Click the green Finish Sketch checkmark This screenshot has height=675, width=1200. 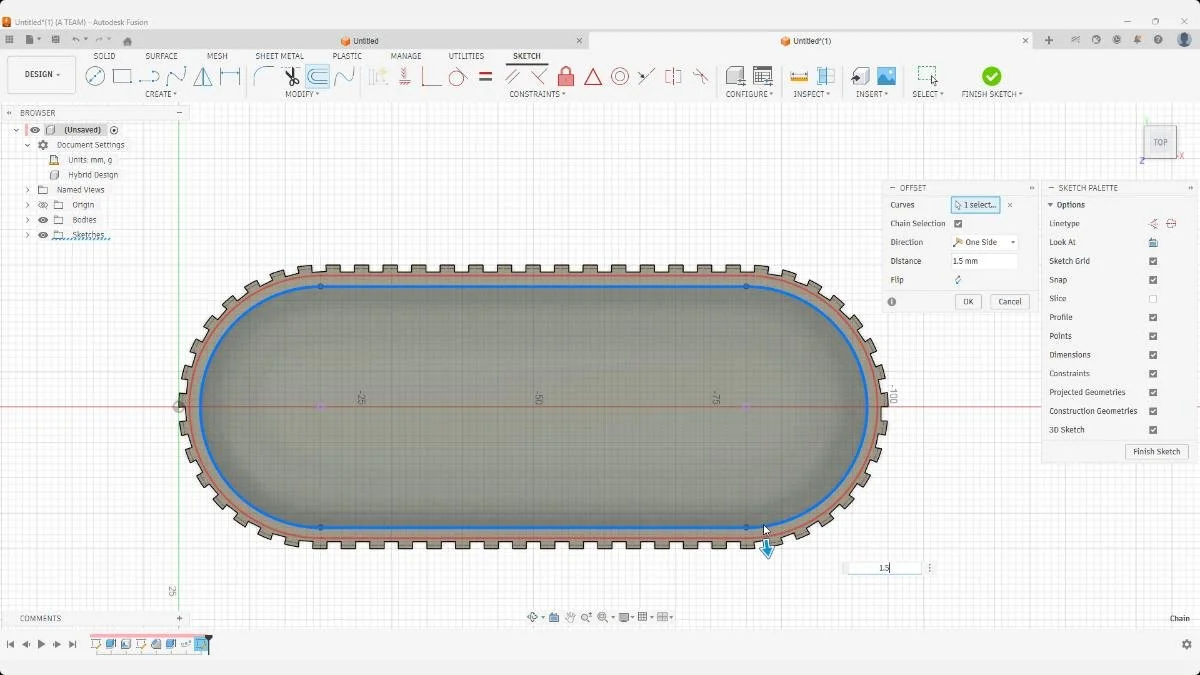pos(990,76)
